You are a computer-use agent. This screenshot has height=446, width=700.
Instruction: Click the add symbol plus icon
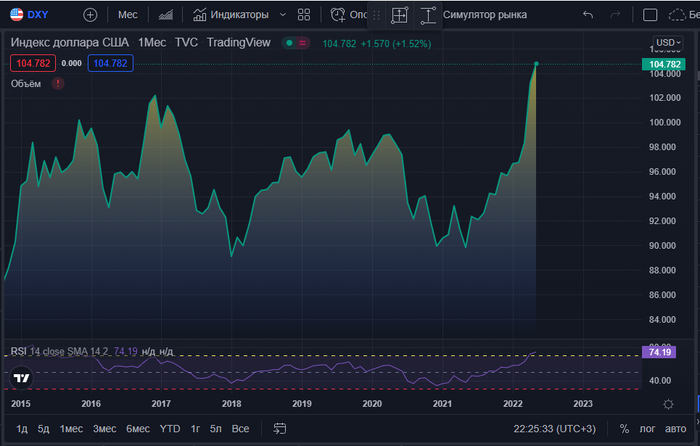(90, 15)
